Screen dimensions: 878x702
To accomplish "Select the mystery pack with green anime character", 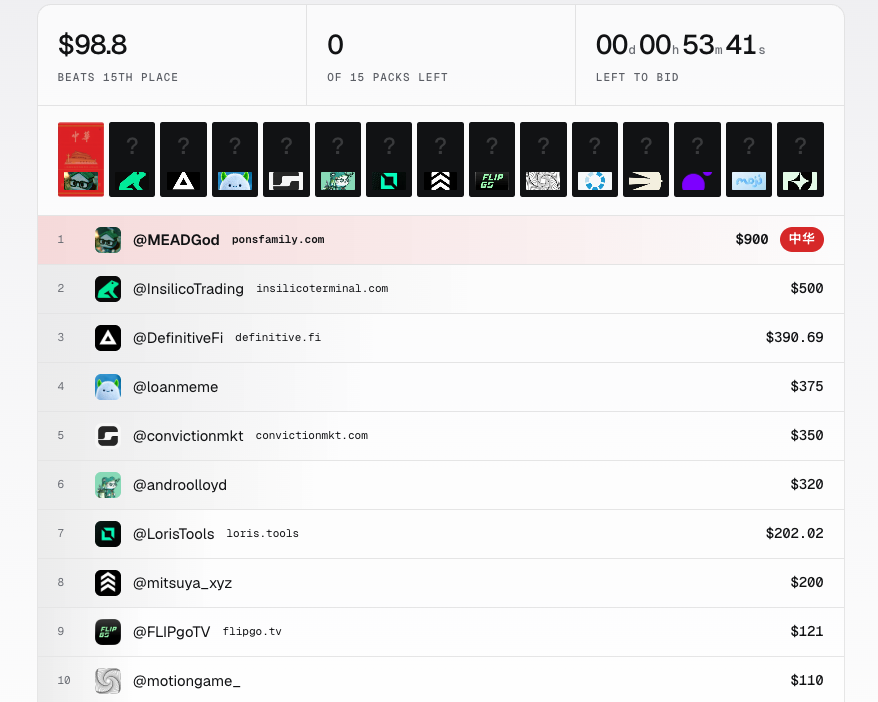I will [x=338, y=160].
